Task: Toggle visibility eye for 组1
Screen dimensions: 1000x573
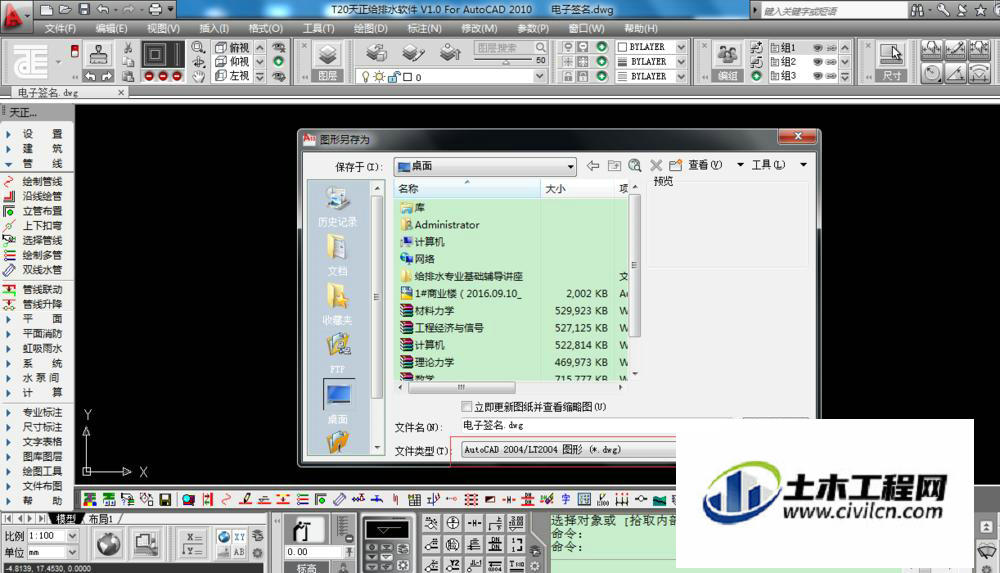Action: 818,48
